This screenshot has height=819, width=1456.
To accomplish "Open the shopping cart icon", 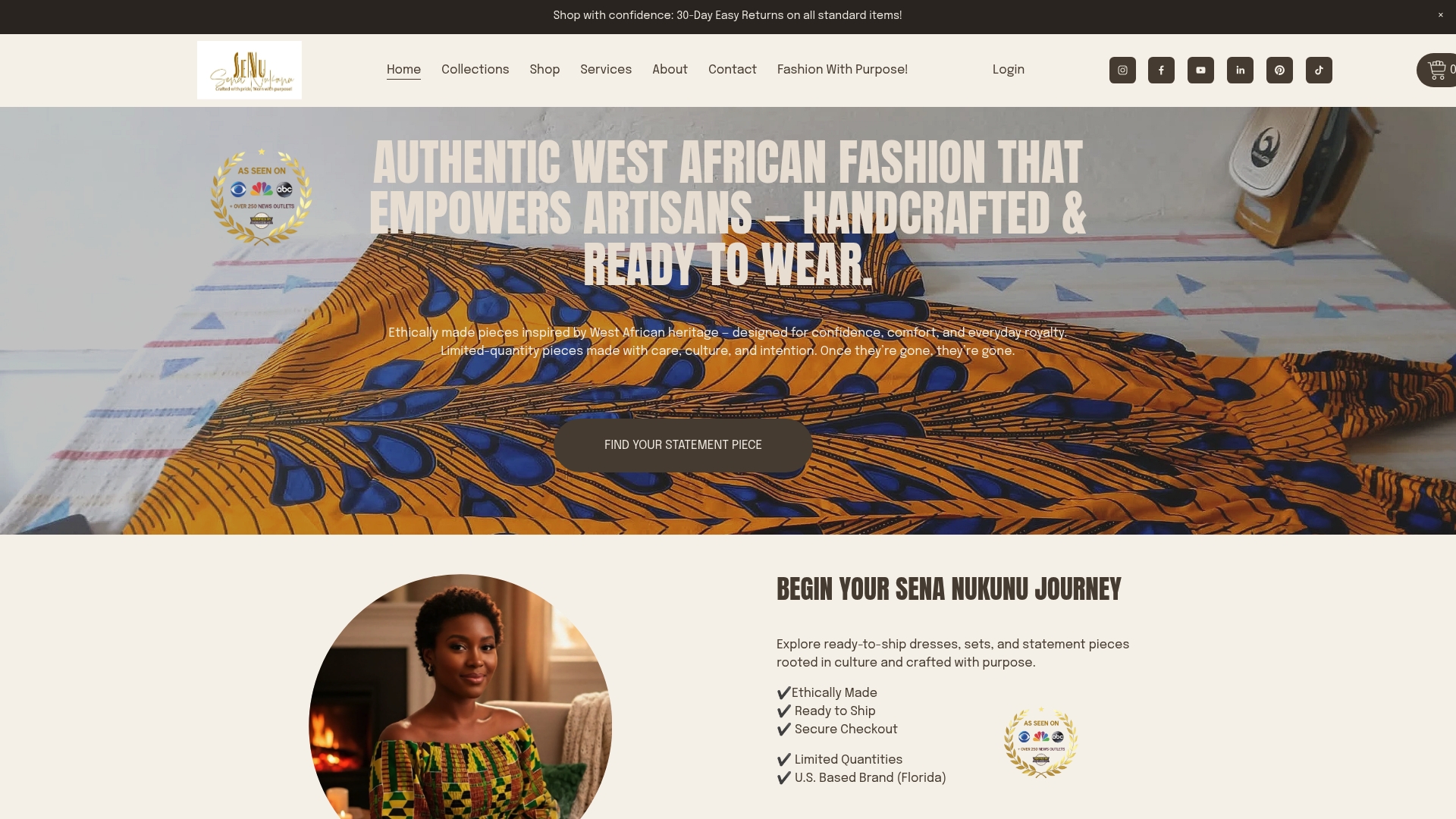I will 1437,70.
